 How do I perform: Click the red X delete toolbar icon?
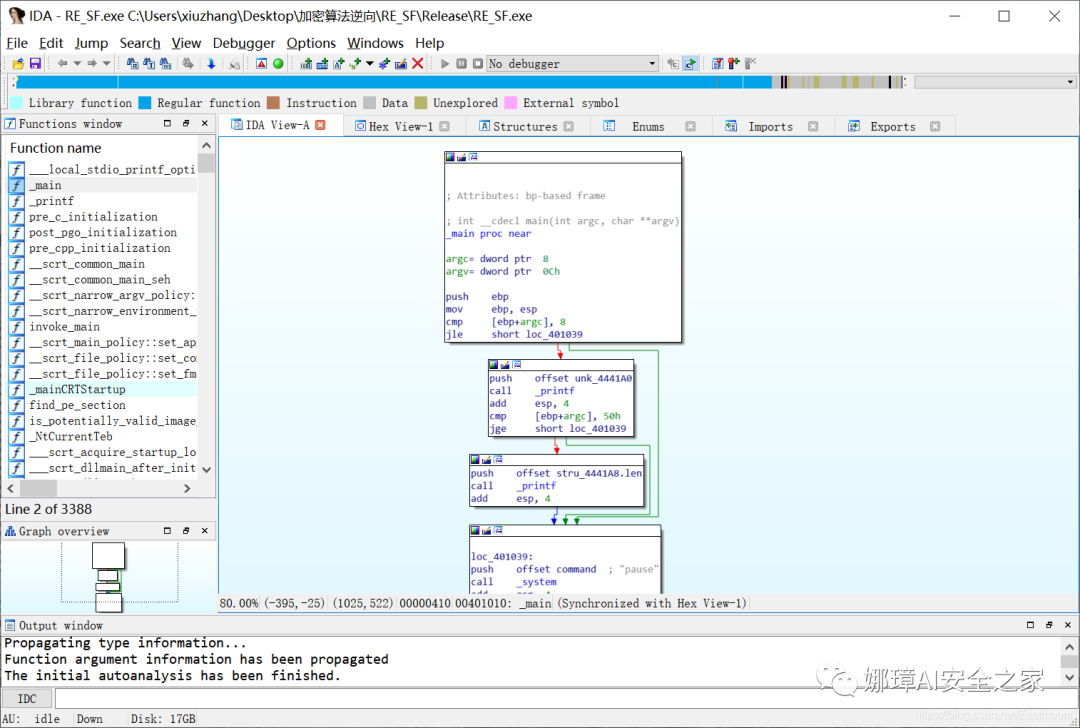point(417,63)
